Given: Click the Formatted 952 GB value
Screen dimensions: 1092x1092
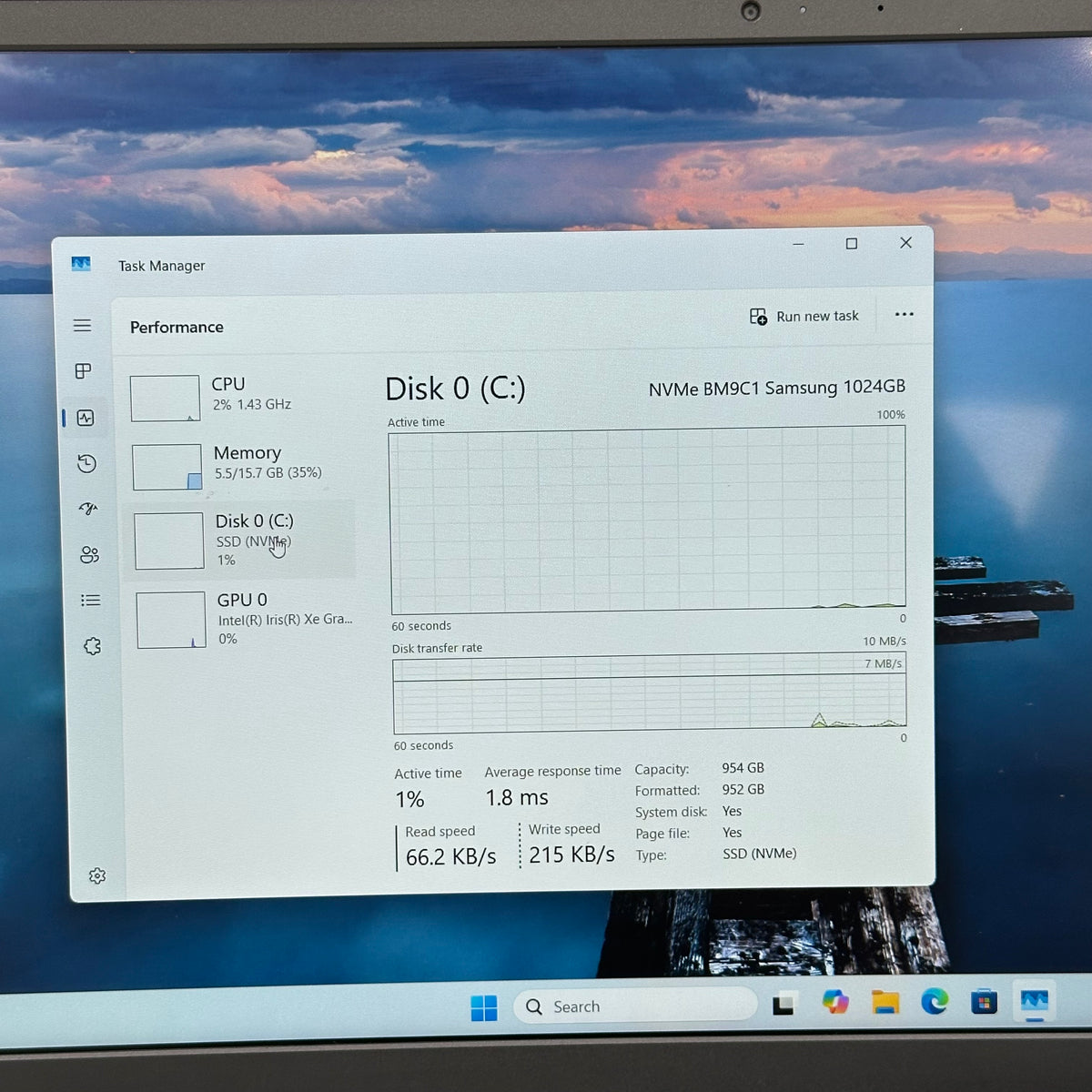Looking at the screenshot, I should (x=743, y=789).
